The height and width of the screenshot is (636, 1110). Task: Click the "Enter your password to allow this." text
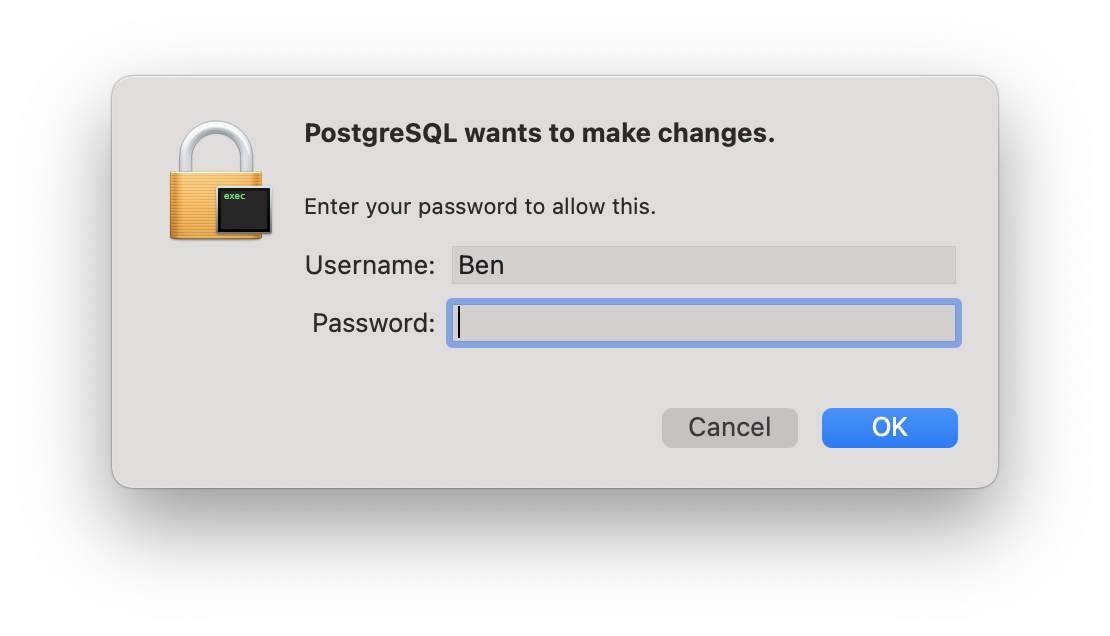pyautogui.click(x=480, y=207)
